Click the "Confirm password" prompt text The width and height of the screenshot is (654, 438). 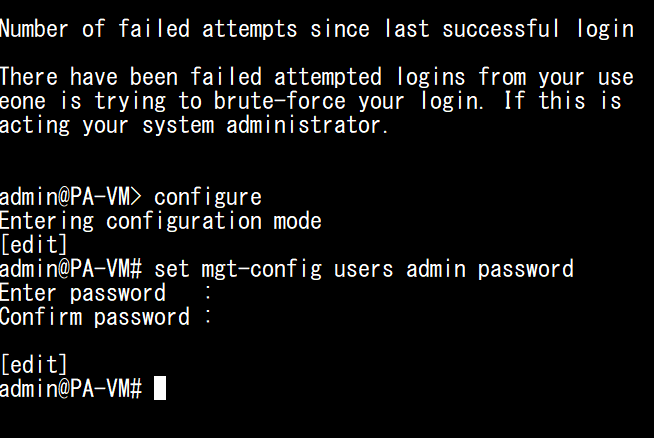94,317
